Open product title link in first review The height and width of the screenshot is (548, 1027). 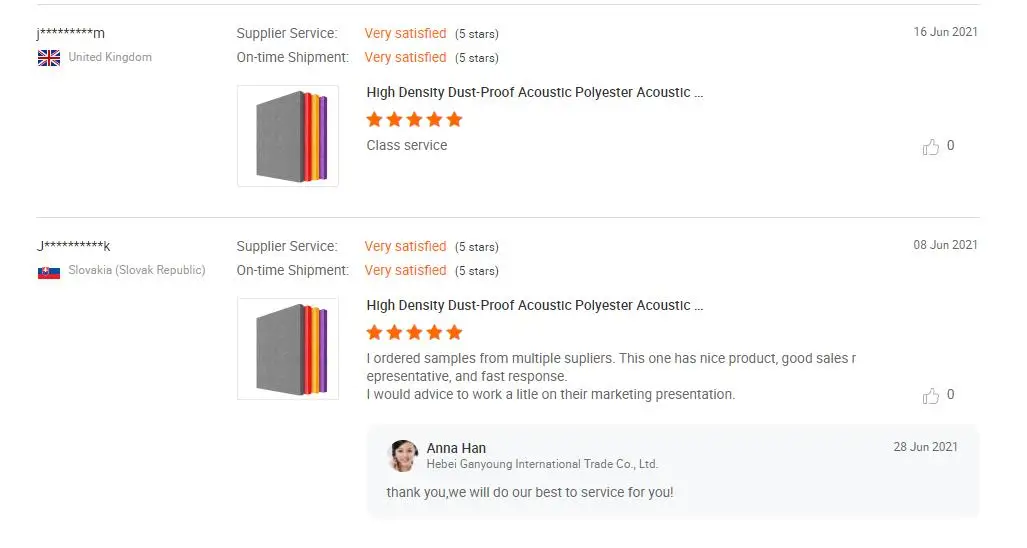coord(535,93)
